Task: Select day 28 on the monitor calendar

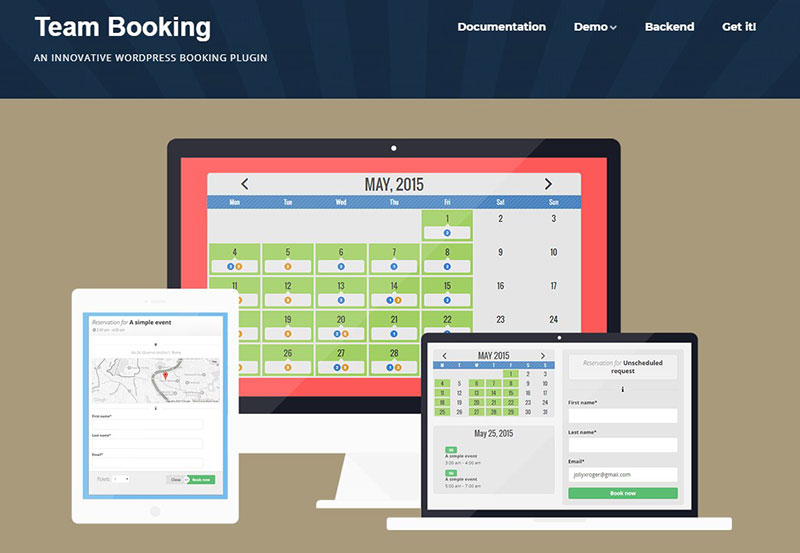Action: [394, 360]
